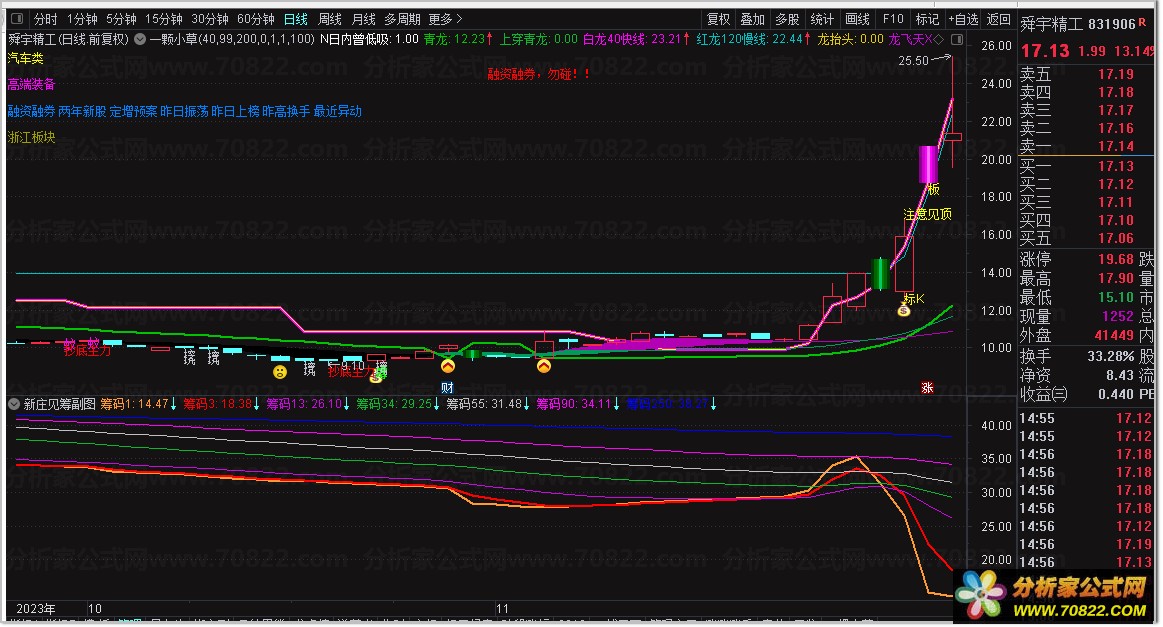The width and height of the screenshot is (1163, 627).
Task: Click the 白龙40快线: 23.21 value
Action: [x=636, y=39]
